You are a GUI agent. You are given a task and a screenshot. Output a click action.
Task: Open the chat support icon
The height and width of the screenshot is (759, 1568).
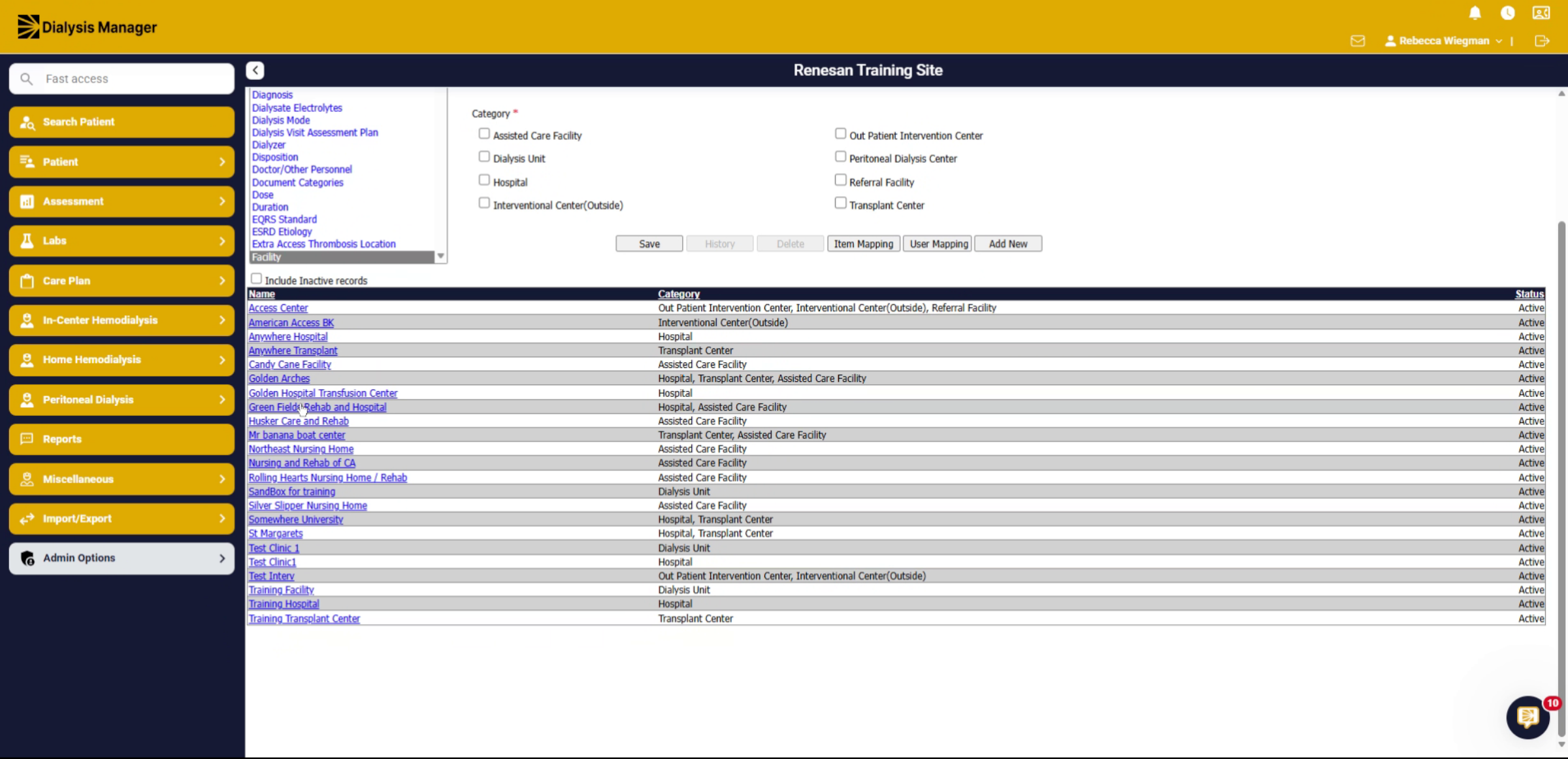pos(1527,717)
